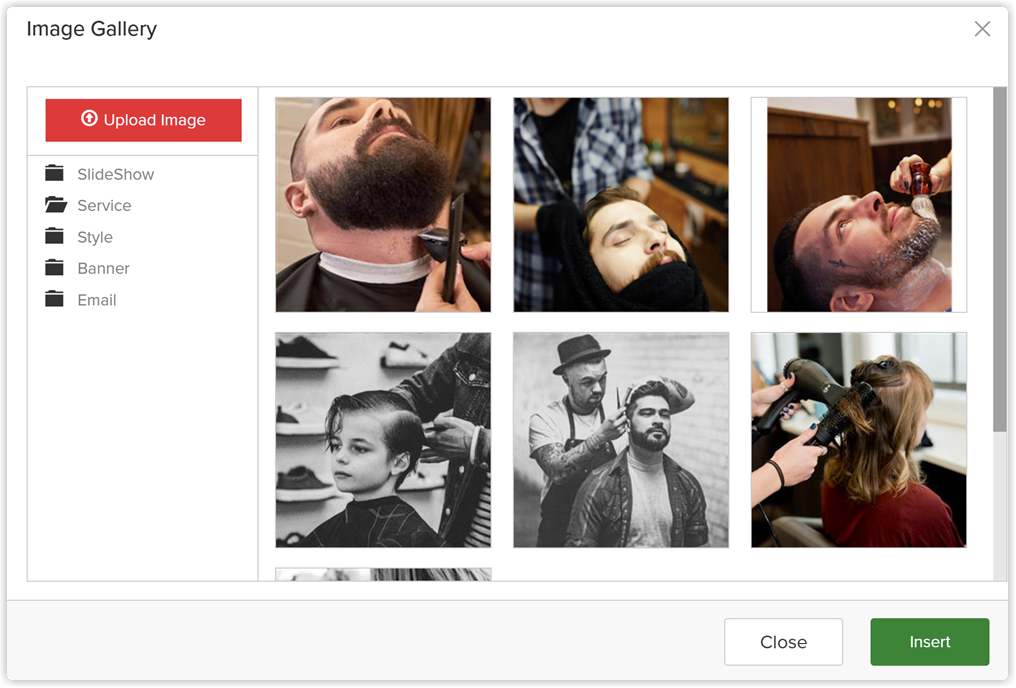
Task: Click the gallery vertical scrollbar
Action: pyautogui.click(x=999, y=259)
